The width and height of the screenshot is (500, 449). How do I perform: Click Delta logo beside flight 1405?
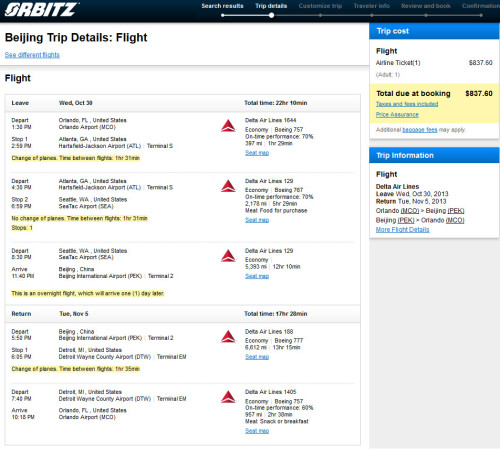tap(228, 397)
